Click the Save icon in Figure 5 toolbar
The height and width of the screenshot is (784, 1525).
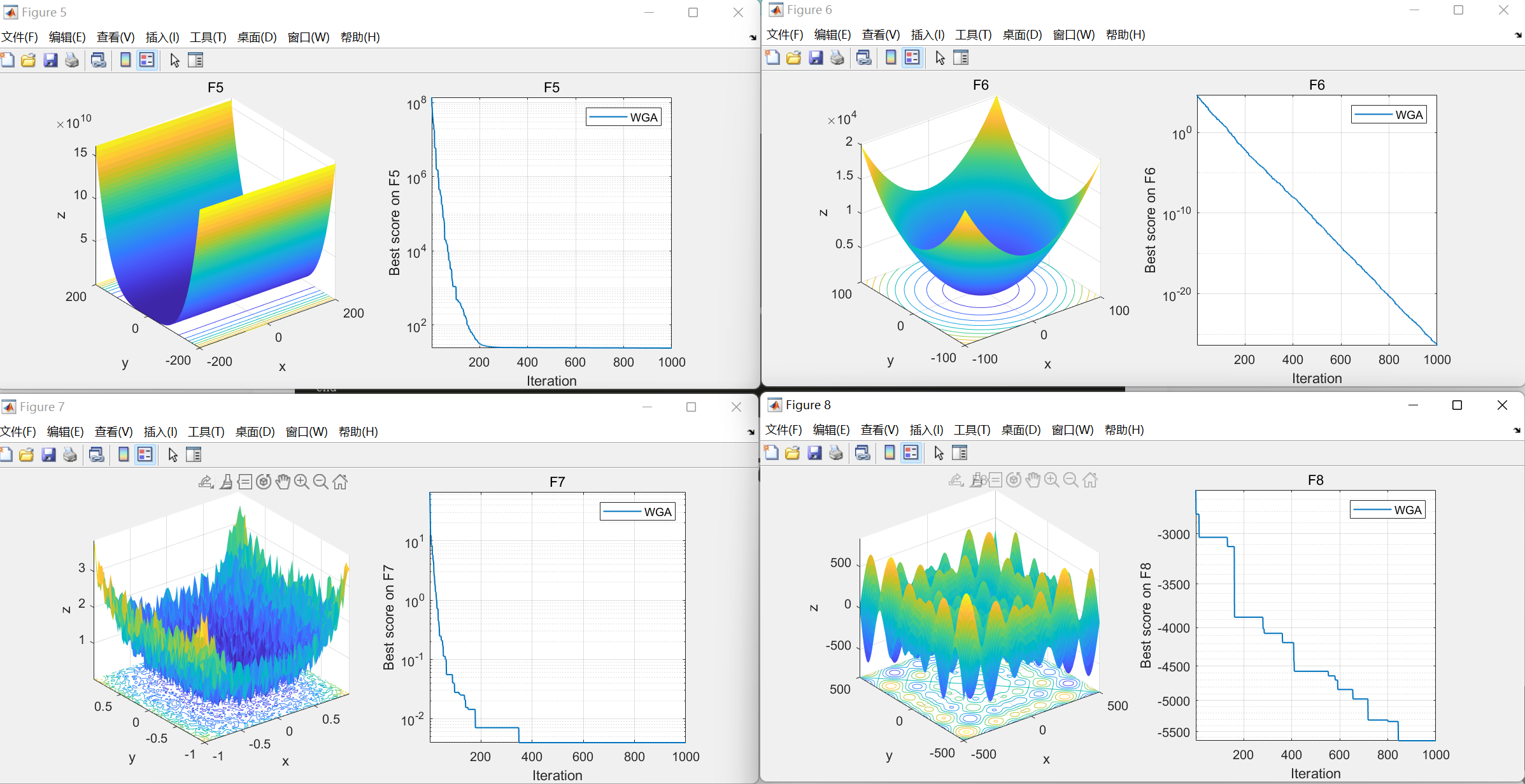[50, 60]
